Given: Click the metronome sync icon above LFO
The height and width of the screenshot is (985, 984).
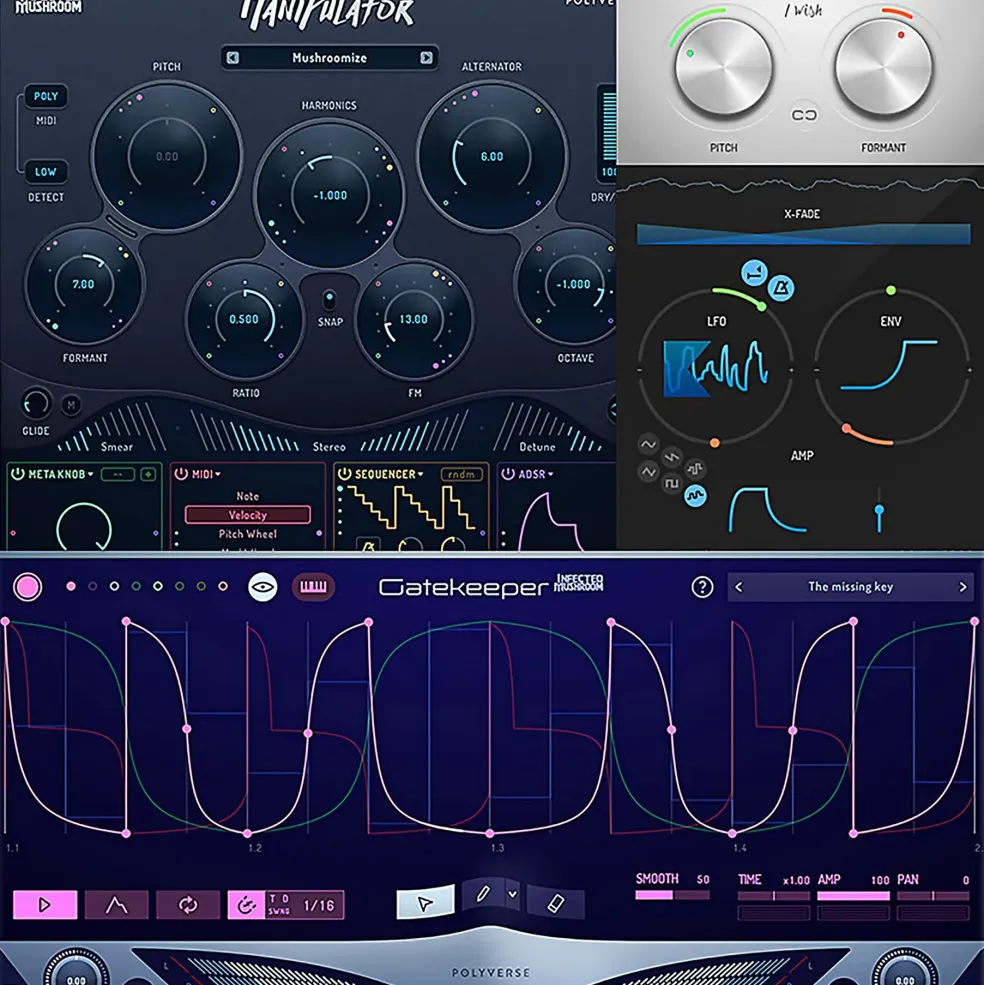Looking at the screenshot, I should [x=781, y=288].
